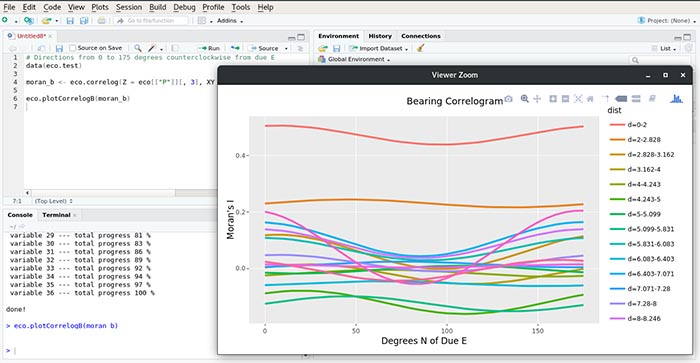Open the Plots menu
700x363 pixels.
pos(100,7)
